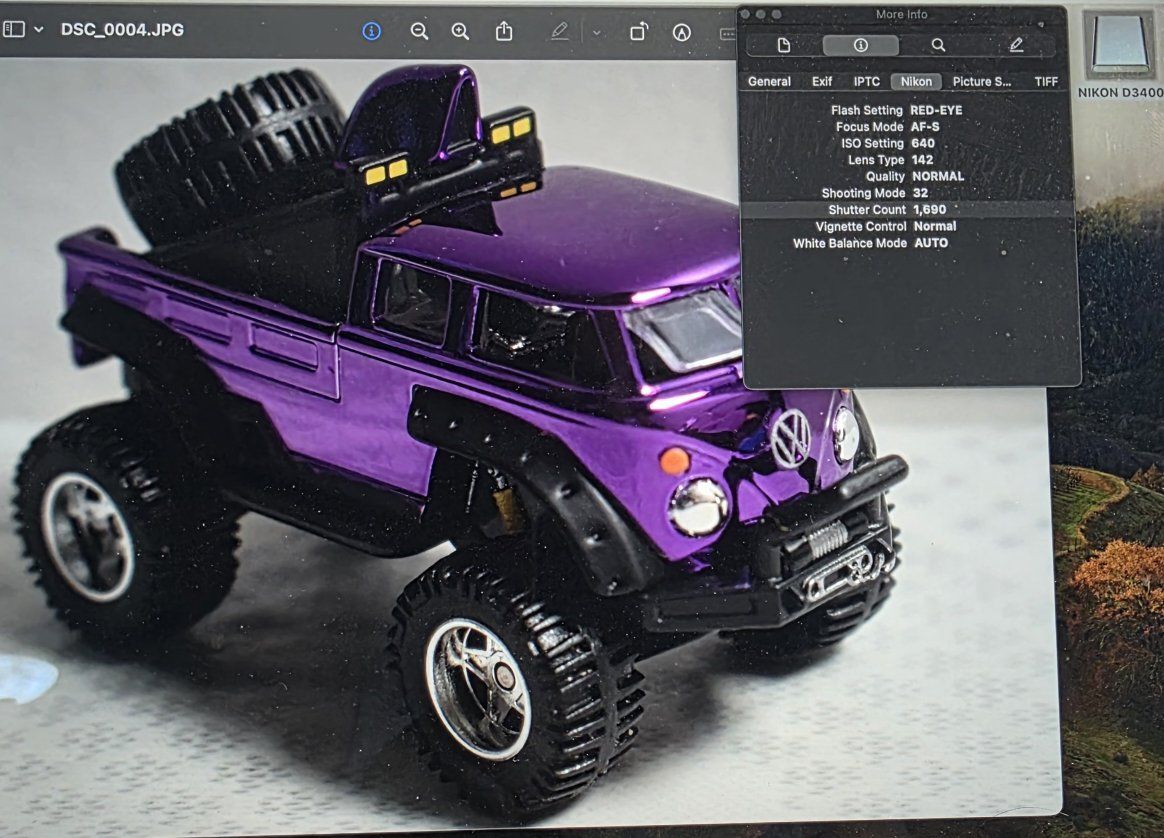
Task: Open sidebar view options chevron
Action: (x=39, y=30)
